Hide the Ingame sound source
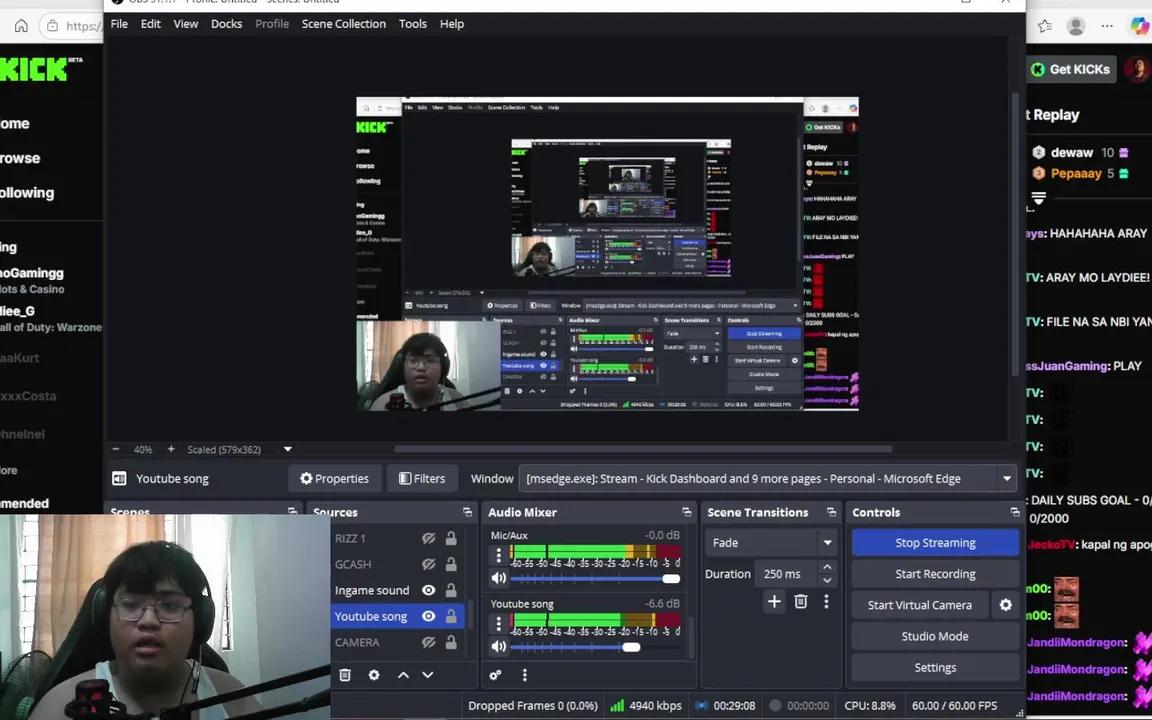The width and height of the screenshot is (1152, 720). click(x=428, y=590)
